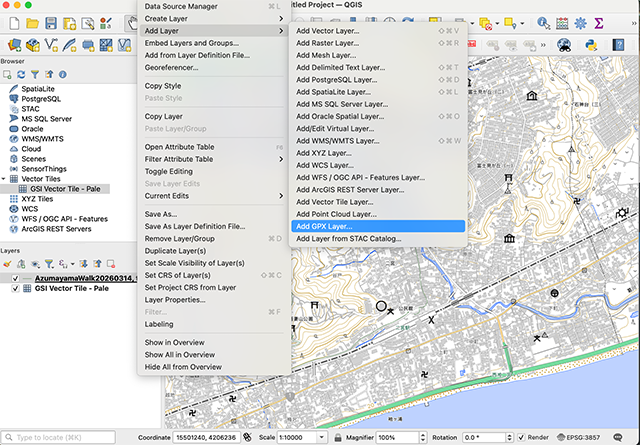The image size is (640, 445).
Task: Open the New Print Layout icon
Action: coord(69,23)
